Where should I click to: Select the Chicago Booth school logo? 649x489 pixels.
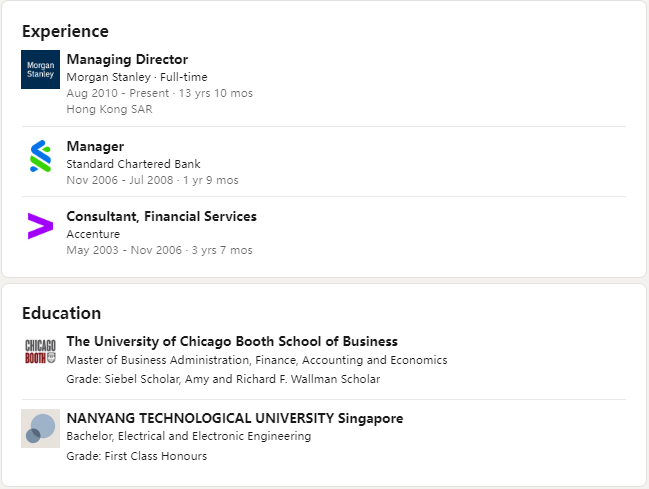[x=41, y=352]
